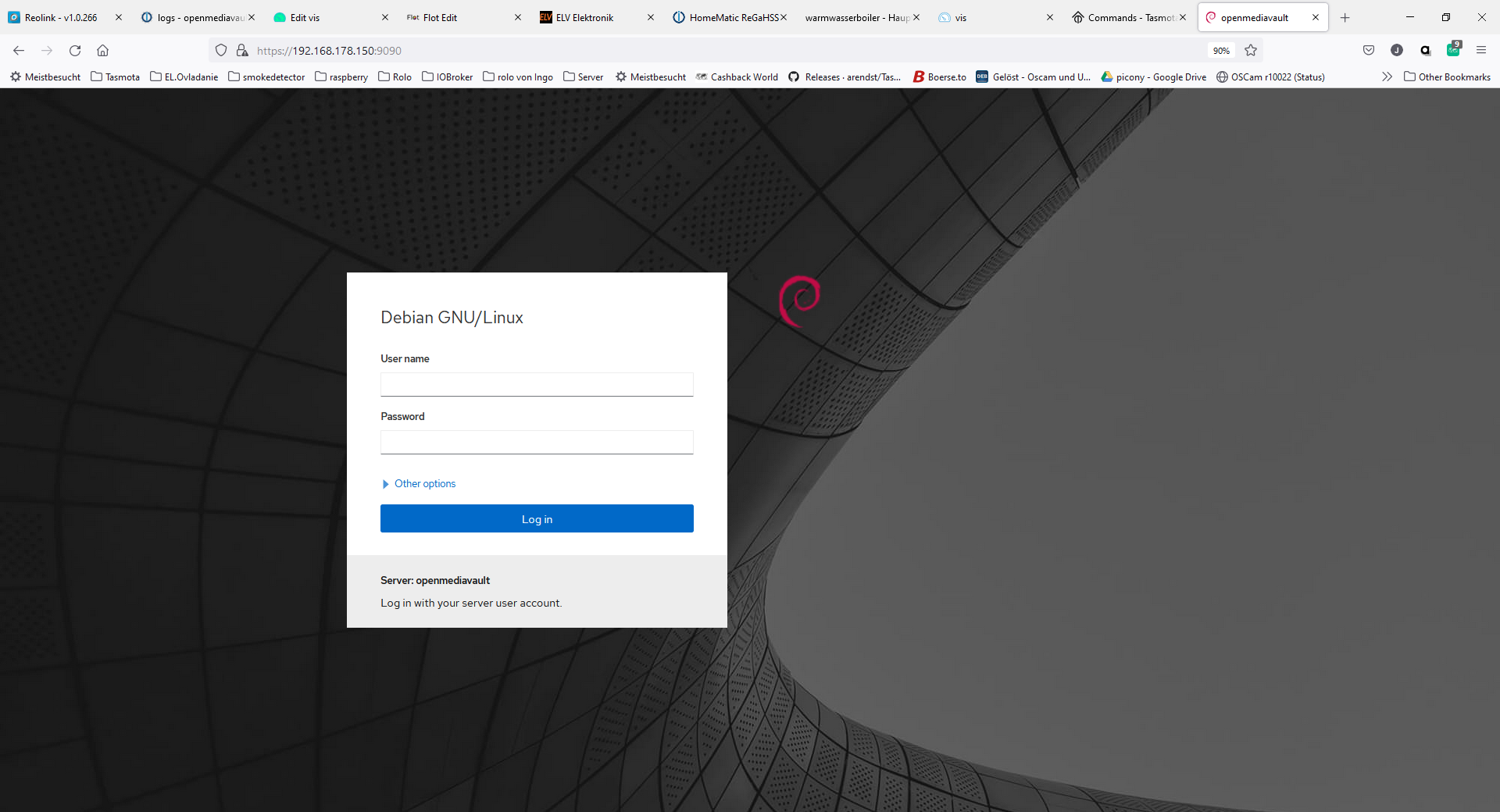Open the IOBroker bookmarks folder
This screenshot has width=1500, height=812.
point(448,77)
